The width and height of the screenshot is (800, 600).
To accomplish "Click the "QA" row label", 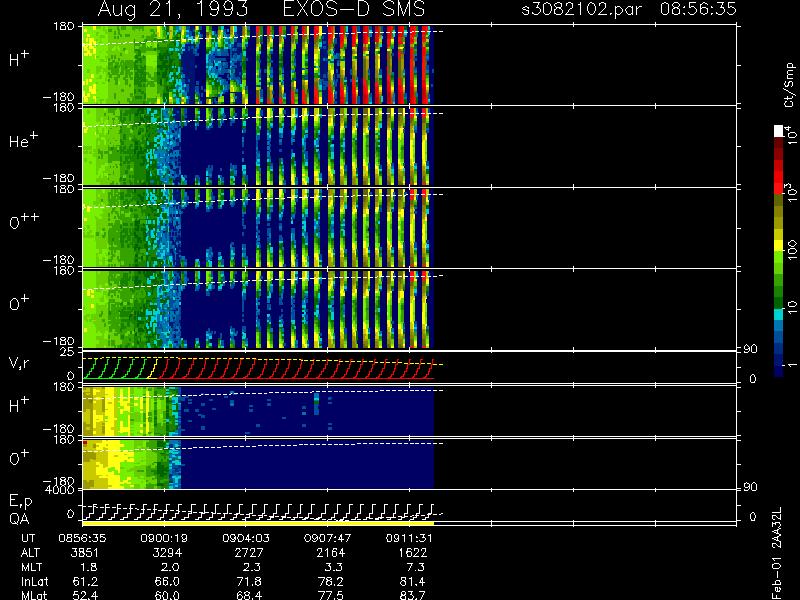I will click(19, 519).
